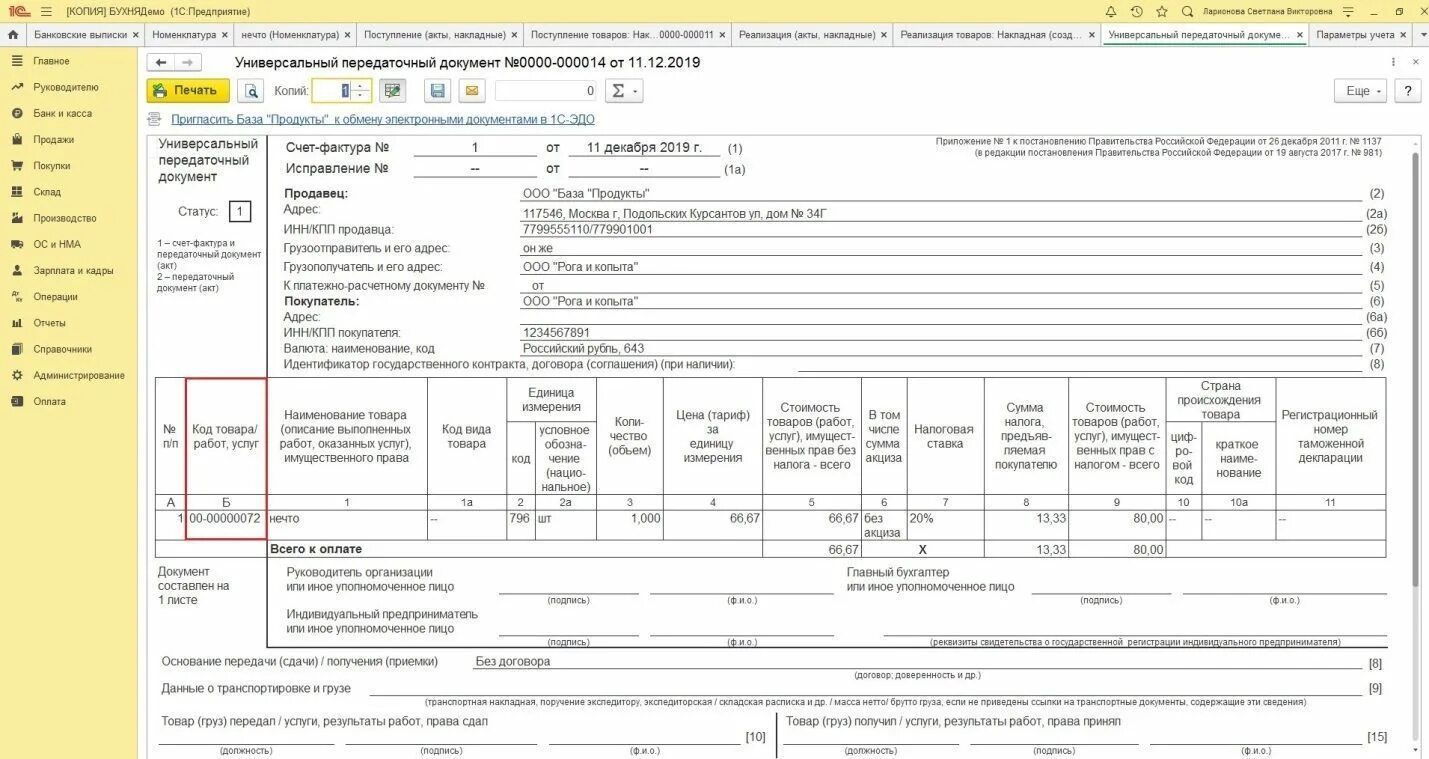Click the Копий number field
1429x759 pixels.
click(x=332, y=91)
